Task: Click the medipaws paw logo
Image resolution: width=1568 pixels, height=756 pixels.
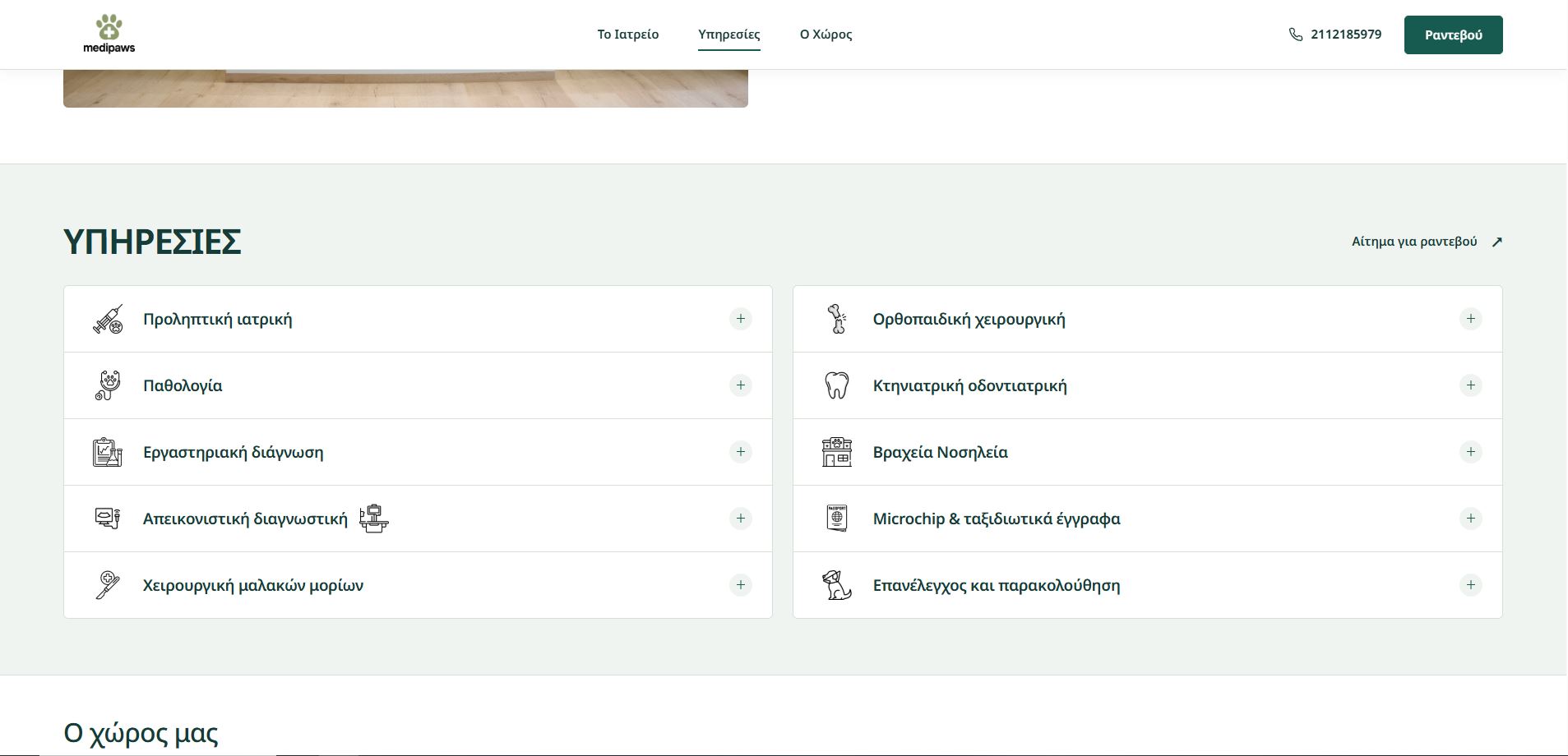Action: point(109,34)
